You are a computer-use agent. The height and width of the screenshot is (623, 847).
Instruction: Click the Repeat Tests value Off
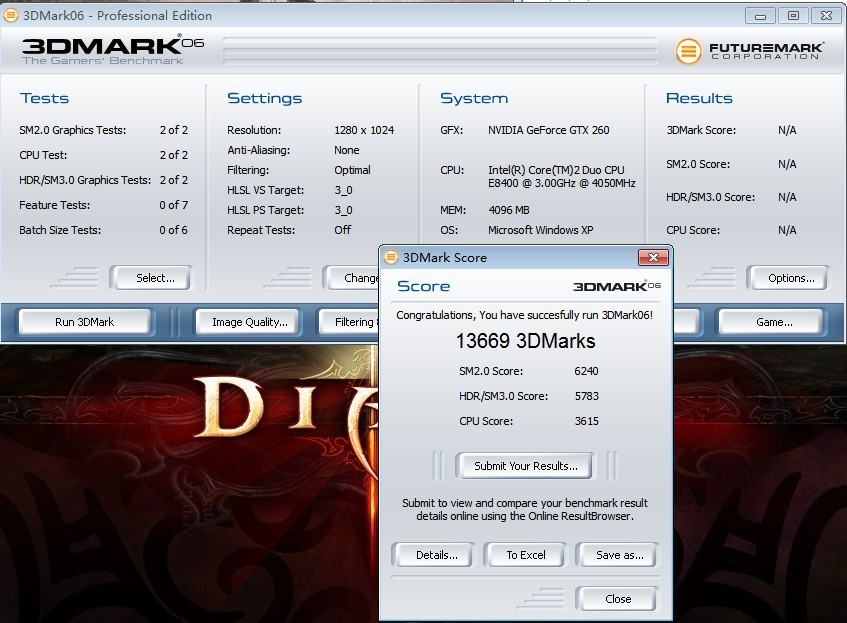[x=342, y=230]
